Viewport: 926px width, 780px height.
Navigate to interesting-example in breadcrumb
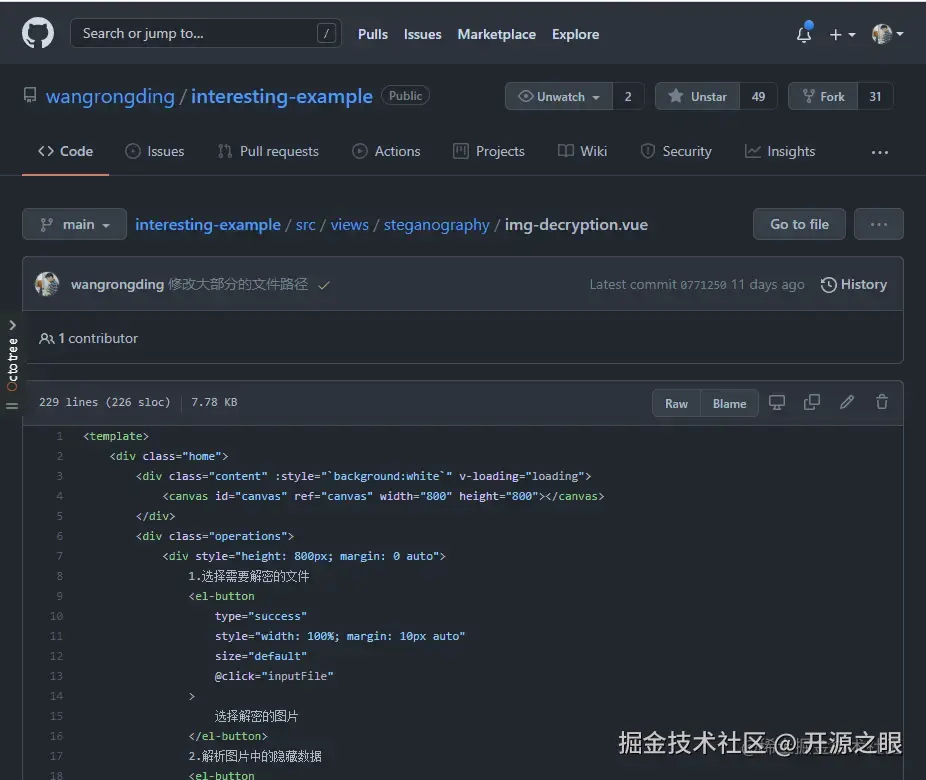208,225
